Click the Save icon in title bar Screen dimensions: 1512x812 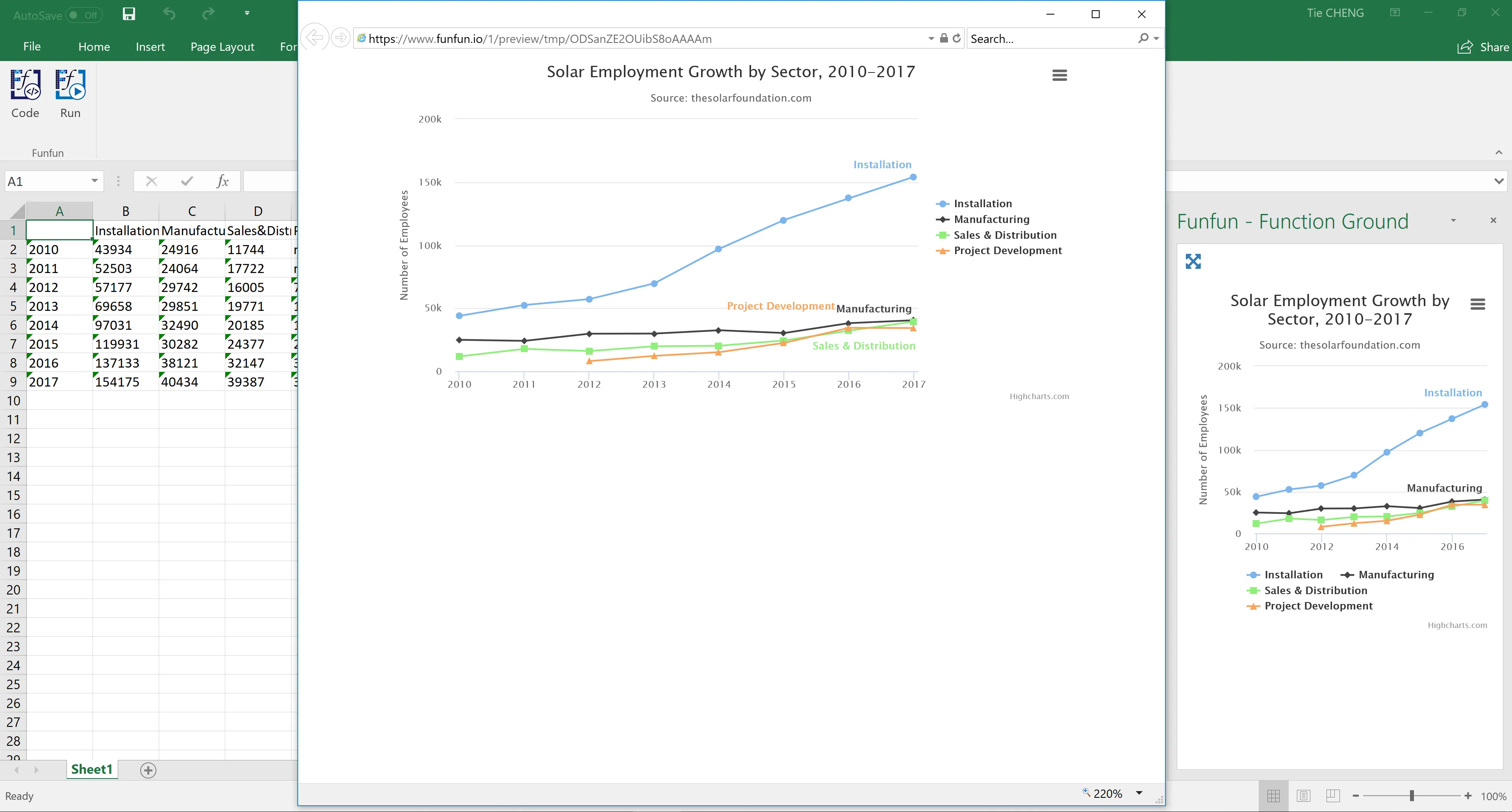click(129, 14)
